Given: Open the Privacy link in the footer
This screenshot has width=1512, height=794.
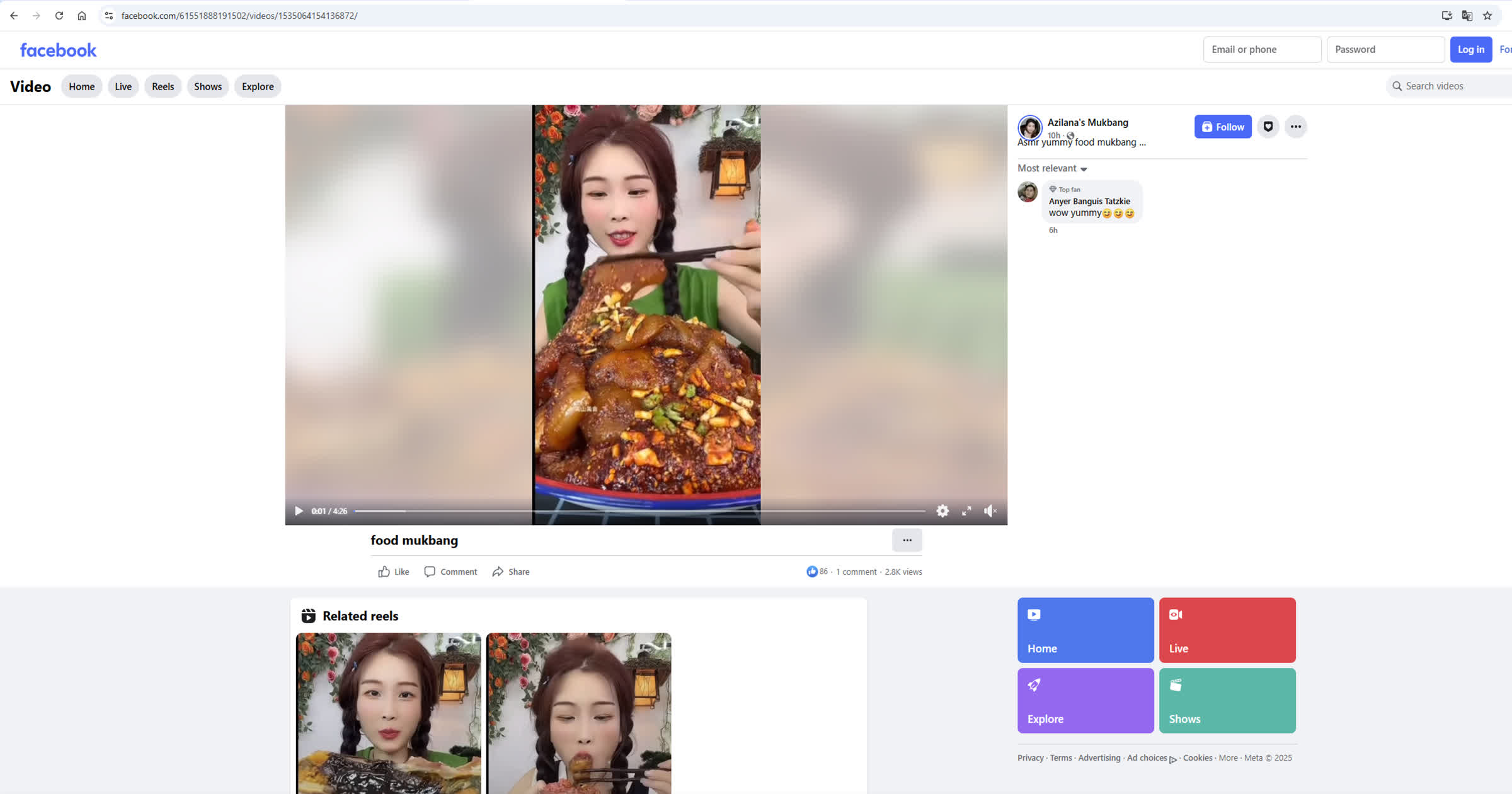Looking at the screenshot, I should tap(1030, 757).
